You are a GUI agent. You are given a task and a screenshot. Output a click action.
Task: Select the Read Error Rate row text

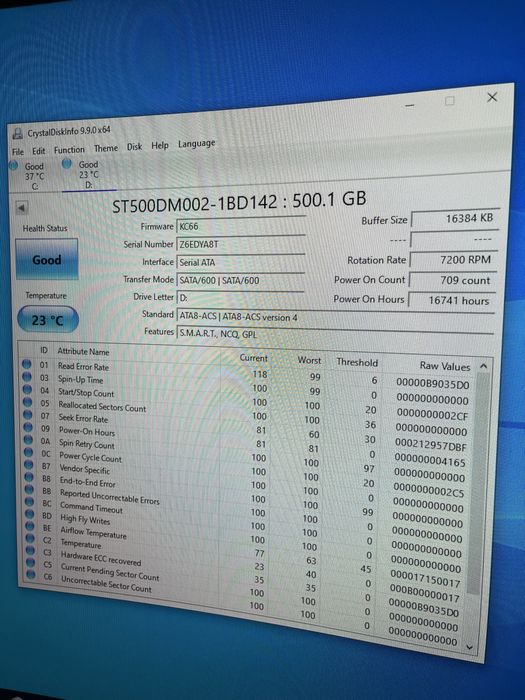83,367
